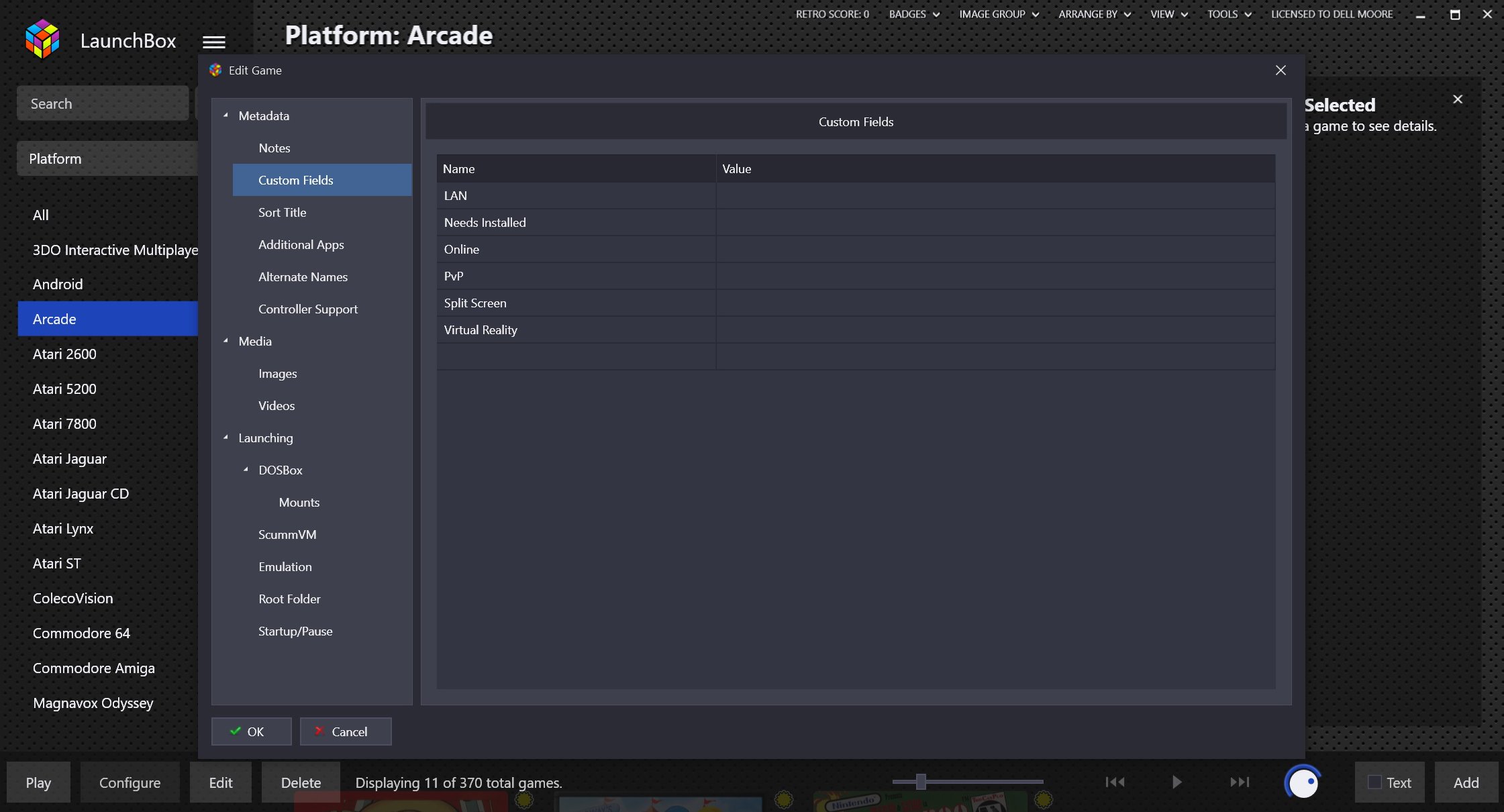
Task: Open the View dropdown menu
Action: (x=1169, y=14)
